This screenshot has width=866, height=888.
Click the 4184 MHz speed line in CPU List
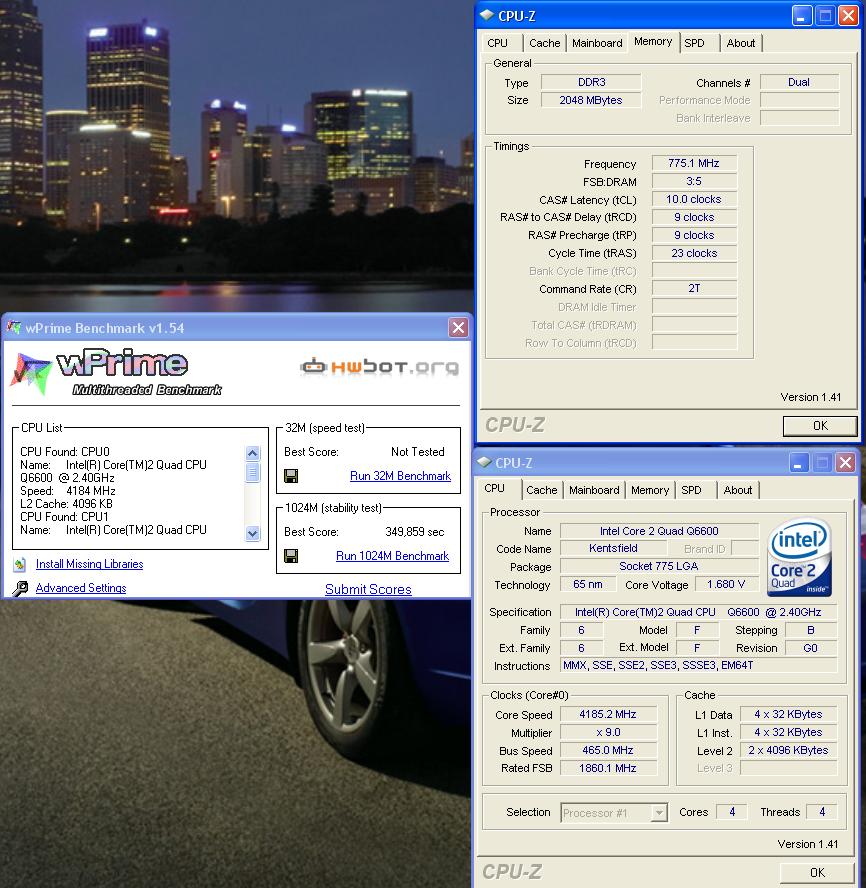tap(68, 491)
